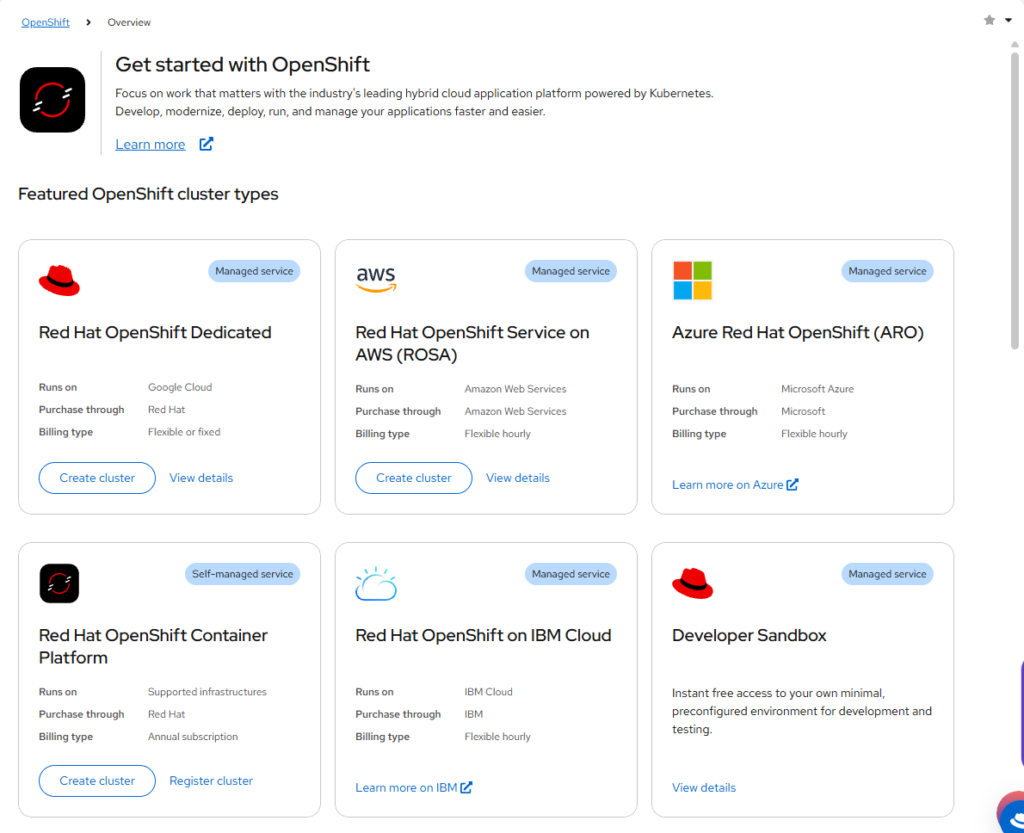Image resolution: width=1024 pixels, height=833 pixels.
Task: Click the OpenShift logo beside the heading
Action: [52, 100]
